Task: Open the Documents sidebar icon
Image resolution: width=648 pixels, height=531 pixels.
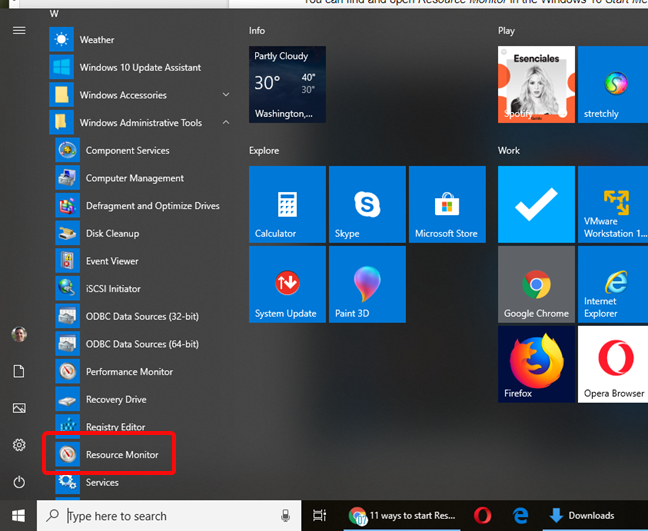Action: pos(19,371)
